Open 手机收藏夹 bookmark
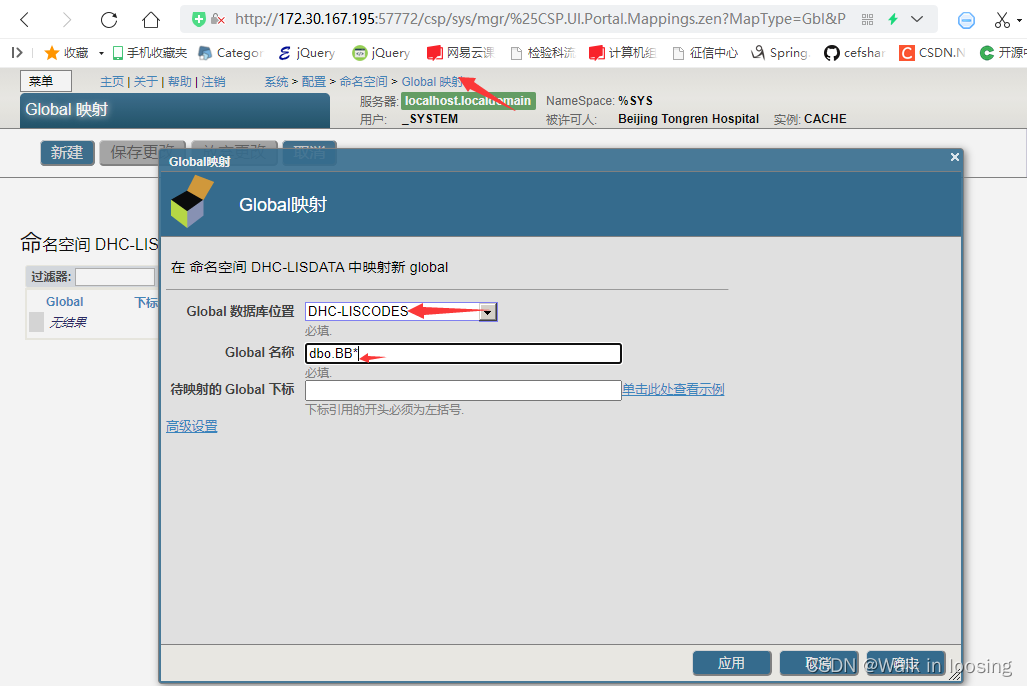 150,52
